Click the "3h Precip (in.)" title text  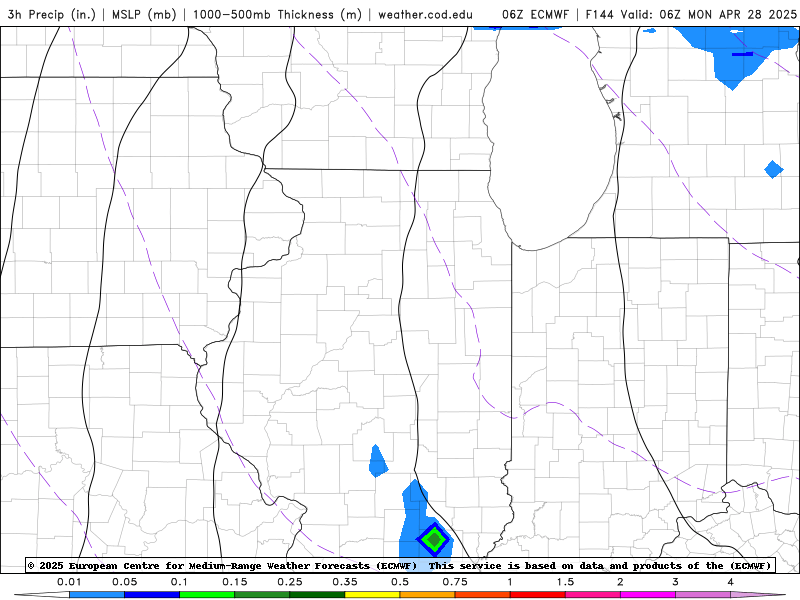pos(52,14)
